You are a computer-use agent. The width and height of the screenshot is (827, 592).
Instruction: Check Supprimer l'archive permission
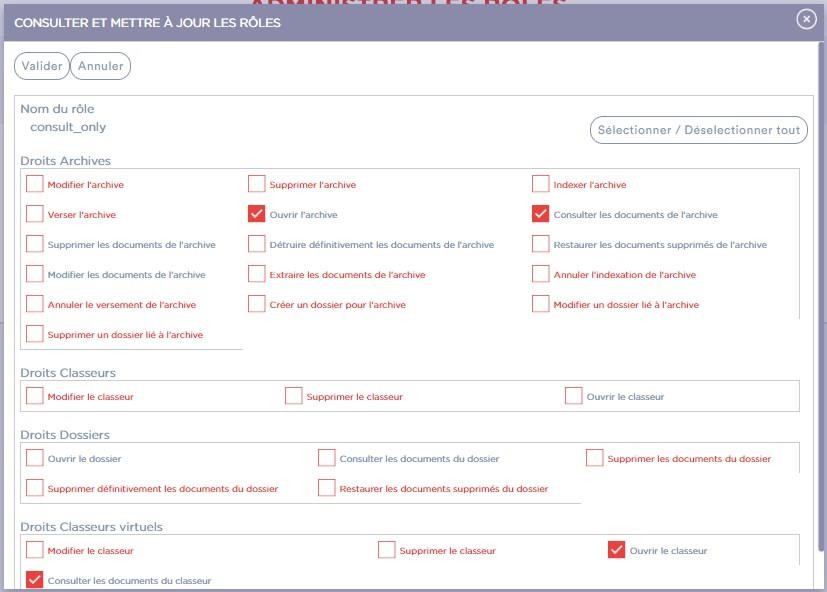[257, 184]
